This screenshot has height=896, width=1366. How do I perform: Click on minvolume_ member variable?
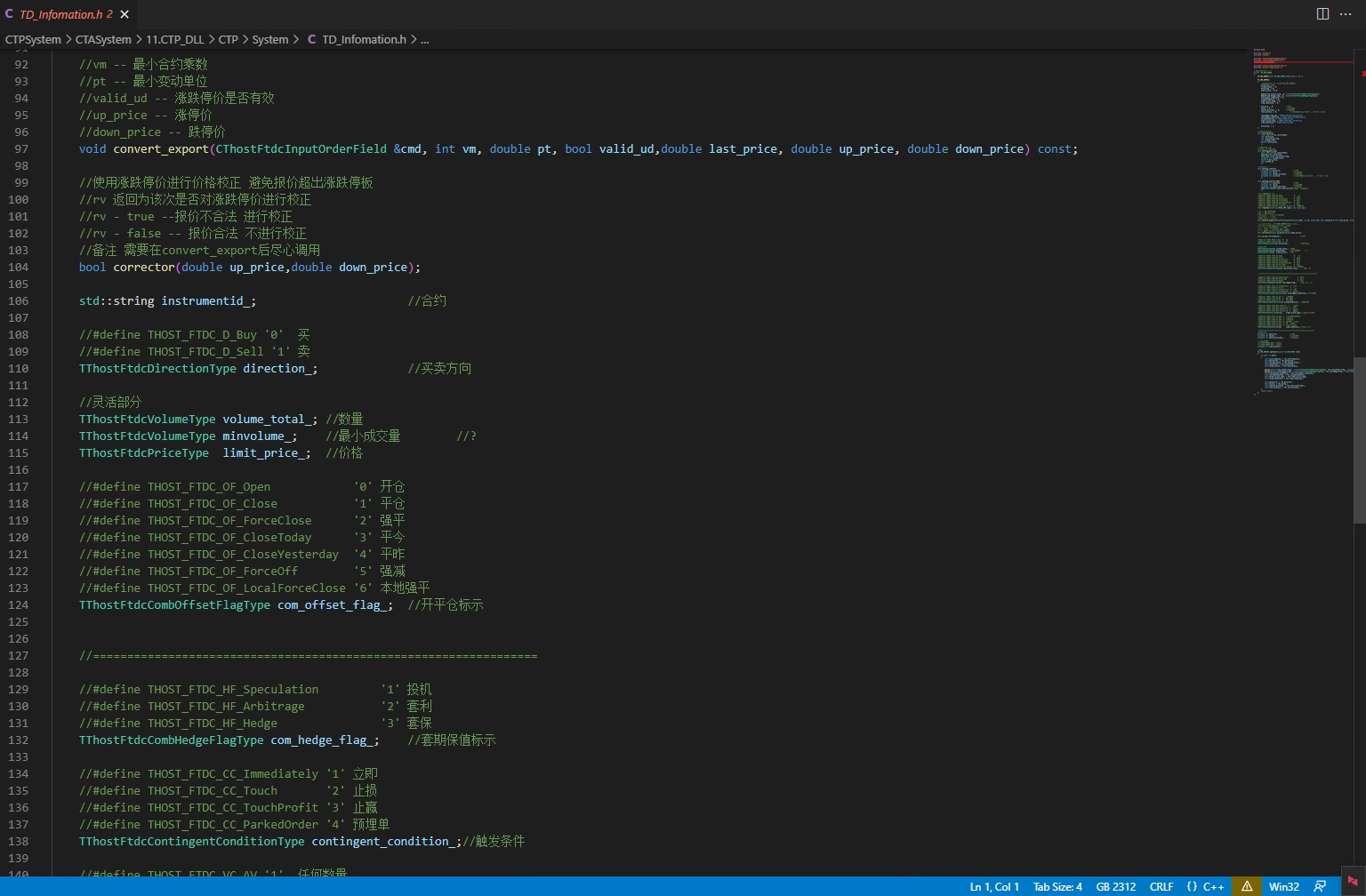[x=257, y=436]
